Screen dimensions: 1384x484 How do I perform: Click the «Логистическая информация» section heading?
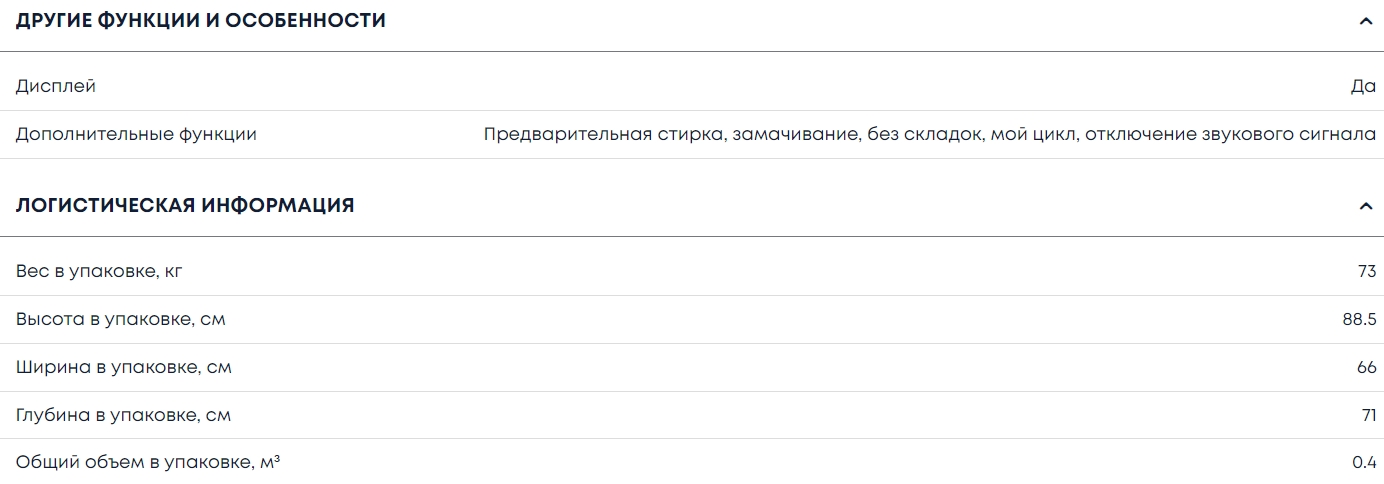pos(185,206)
